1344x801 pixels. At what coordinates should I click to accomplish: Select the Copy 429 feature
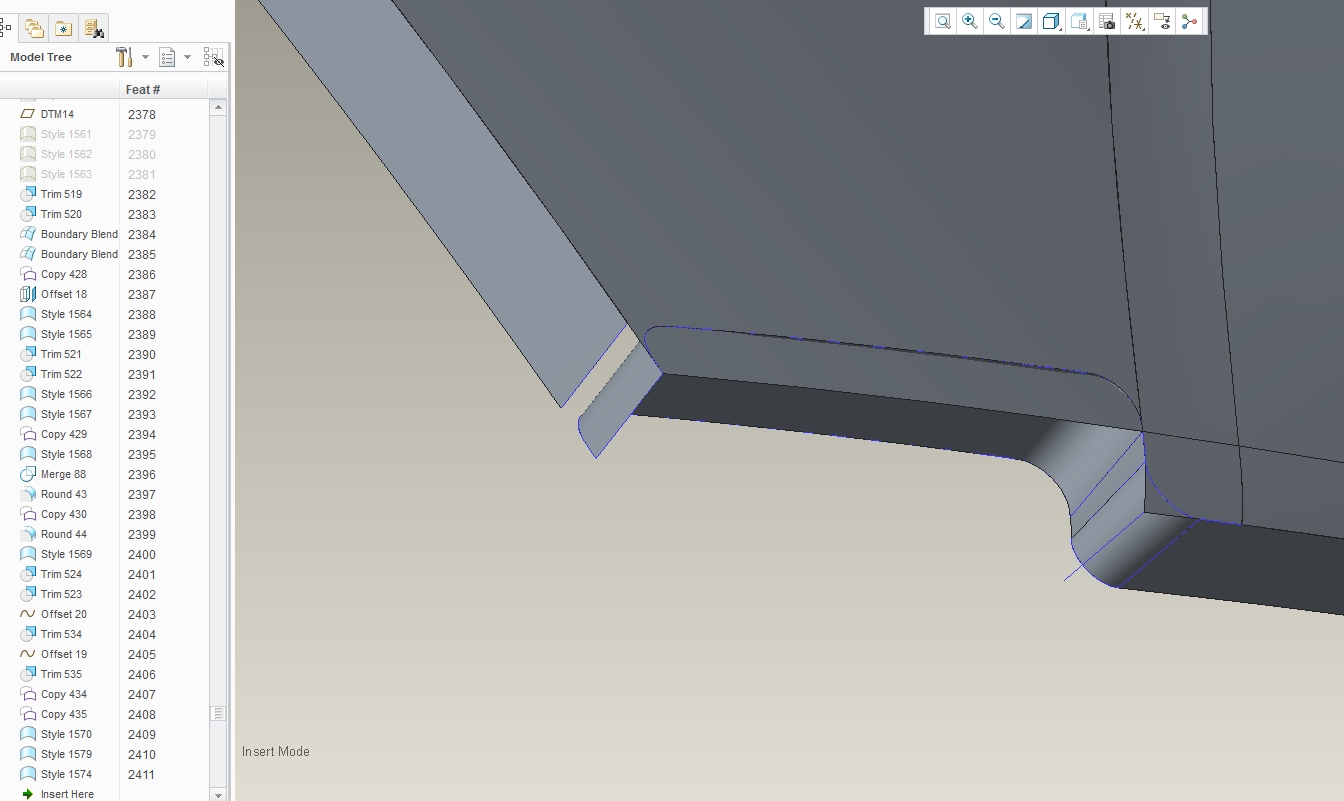pyautogui.click(x=64, y=434)
